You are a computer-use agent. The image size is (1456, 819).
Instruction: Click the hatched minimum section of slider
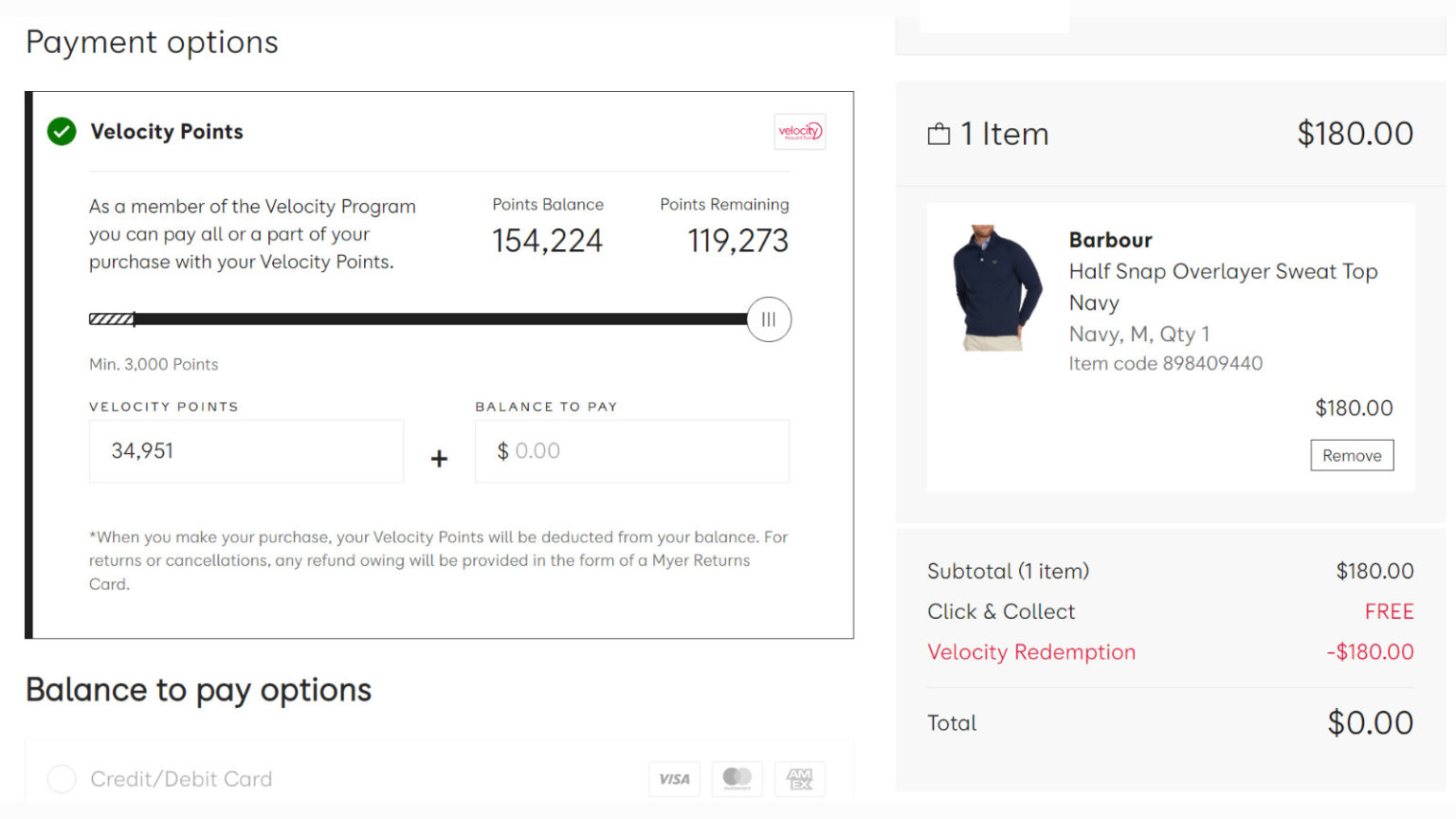[x=111, y=319]
